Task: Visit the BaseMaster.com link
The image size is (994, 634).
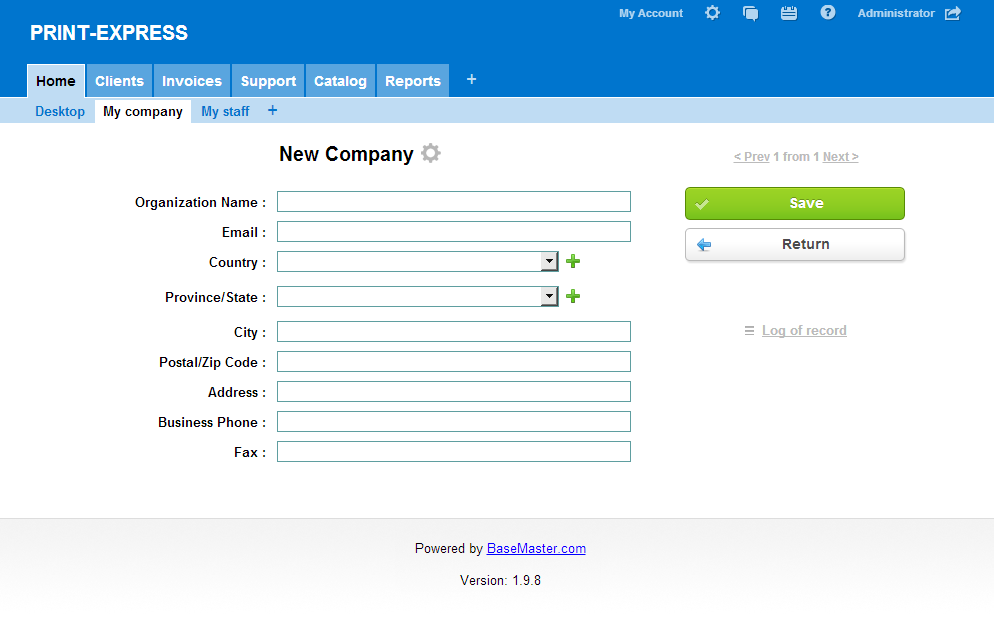Action: pyautogui.click(x=536, y=548)
